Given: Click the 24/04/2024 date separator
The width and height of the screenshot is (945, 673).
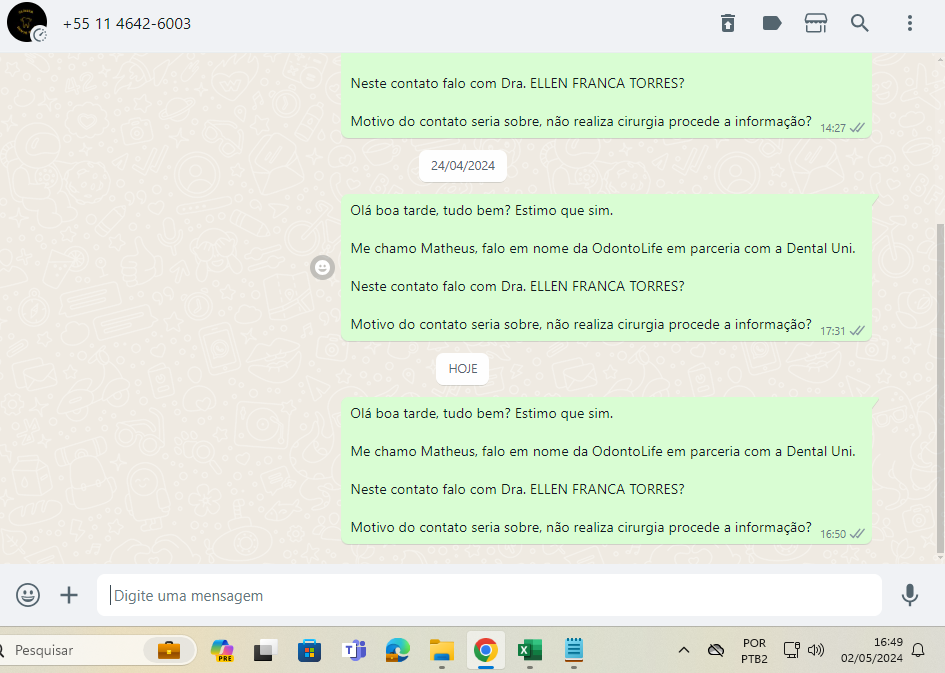Looking at the screenshot, I should point(463,166).
